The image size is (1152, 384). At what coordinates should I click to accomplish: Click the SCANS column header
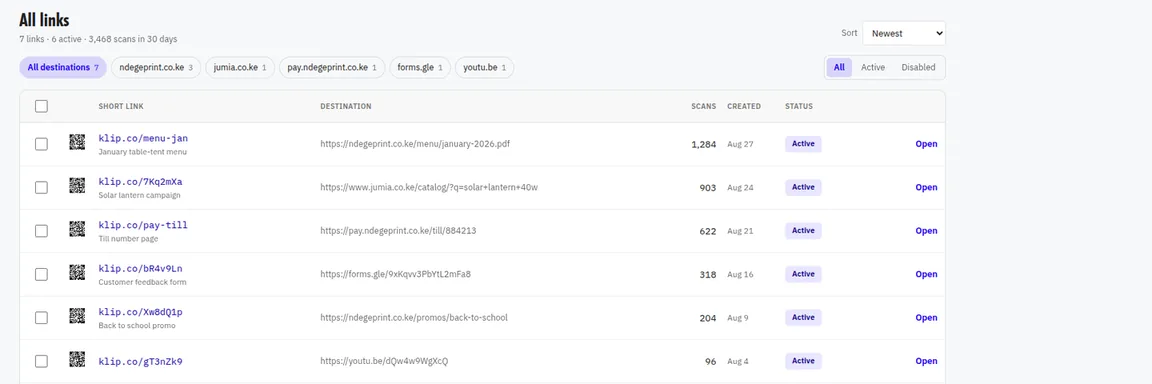(x=703, y=106)
